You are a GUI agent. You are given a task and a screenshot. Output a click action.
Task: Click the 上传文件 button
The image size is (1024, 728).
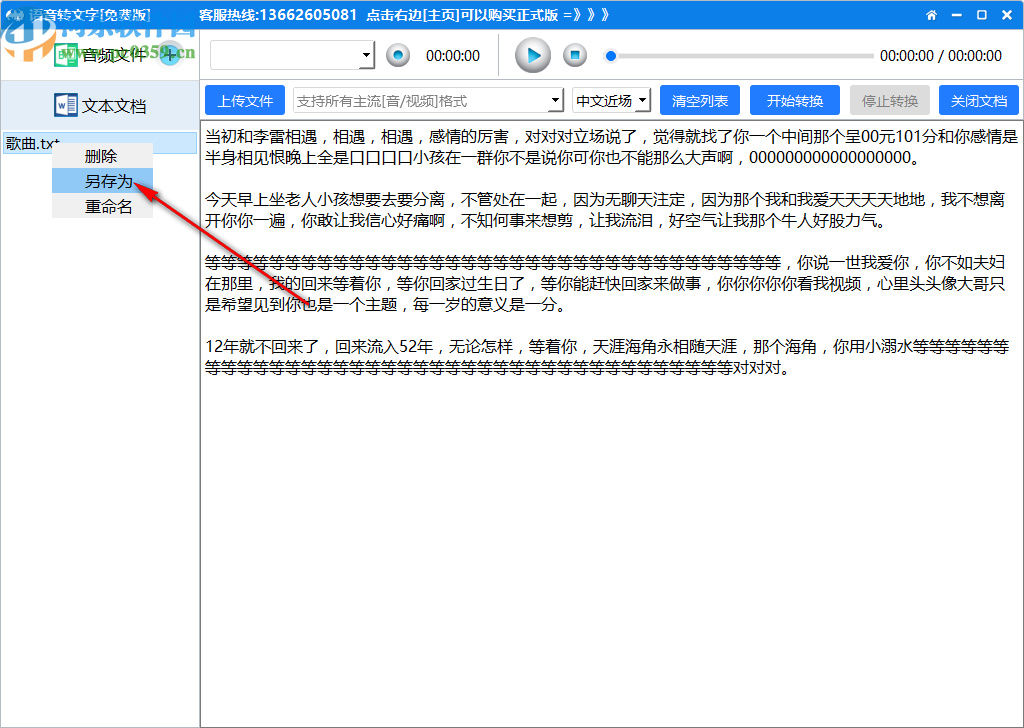pyautogui.click(x=245, y=101)
